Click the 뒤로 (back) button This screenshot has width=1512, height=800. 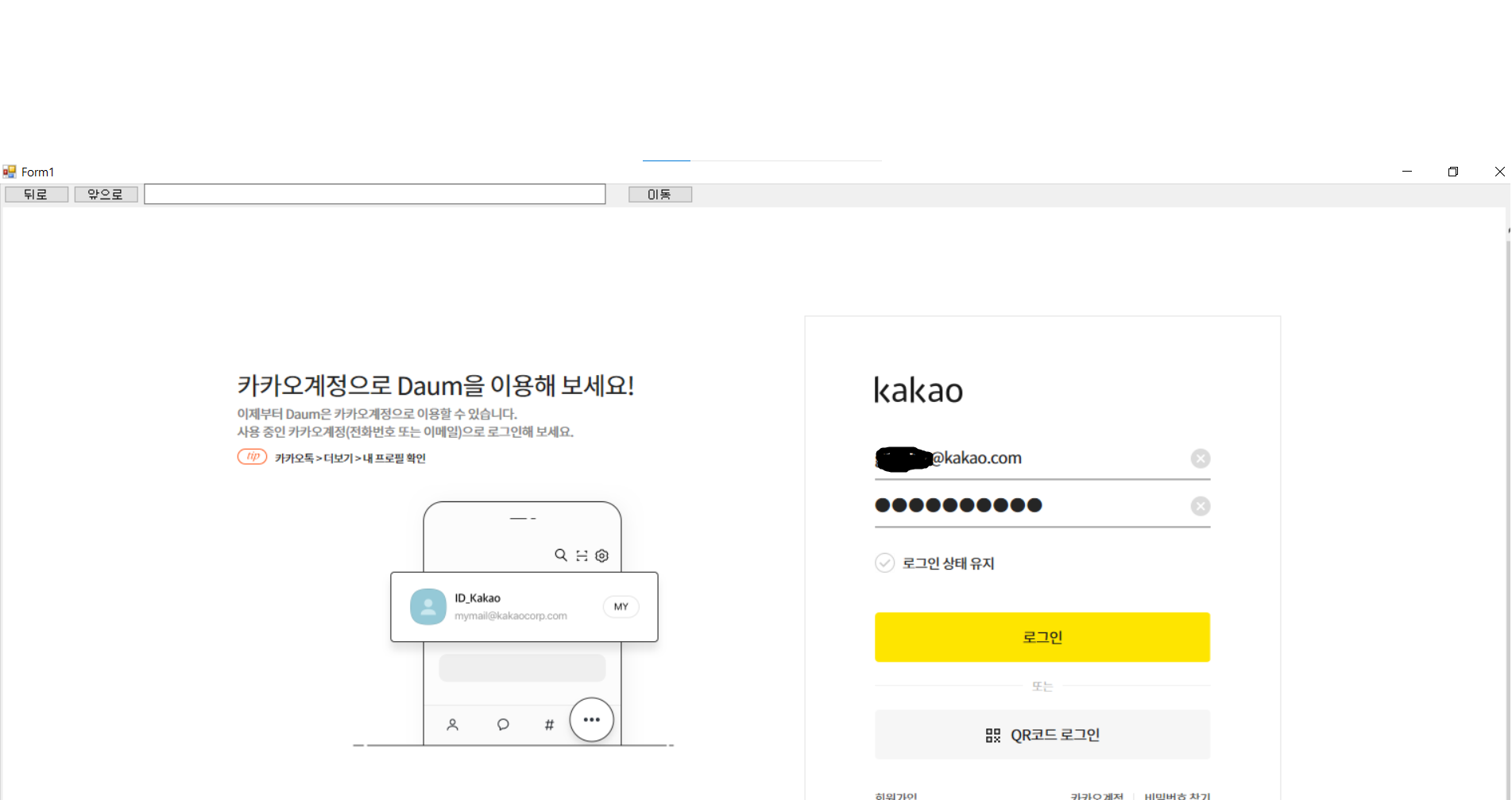pyautogui.click(x=37, y=195)
